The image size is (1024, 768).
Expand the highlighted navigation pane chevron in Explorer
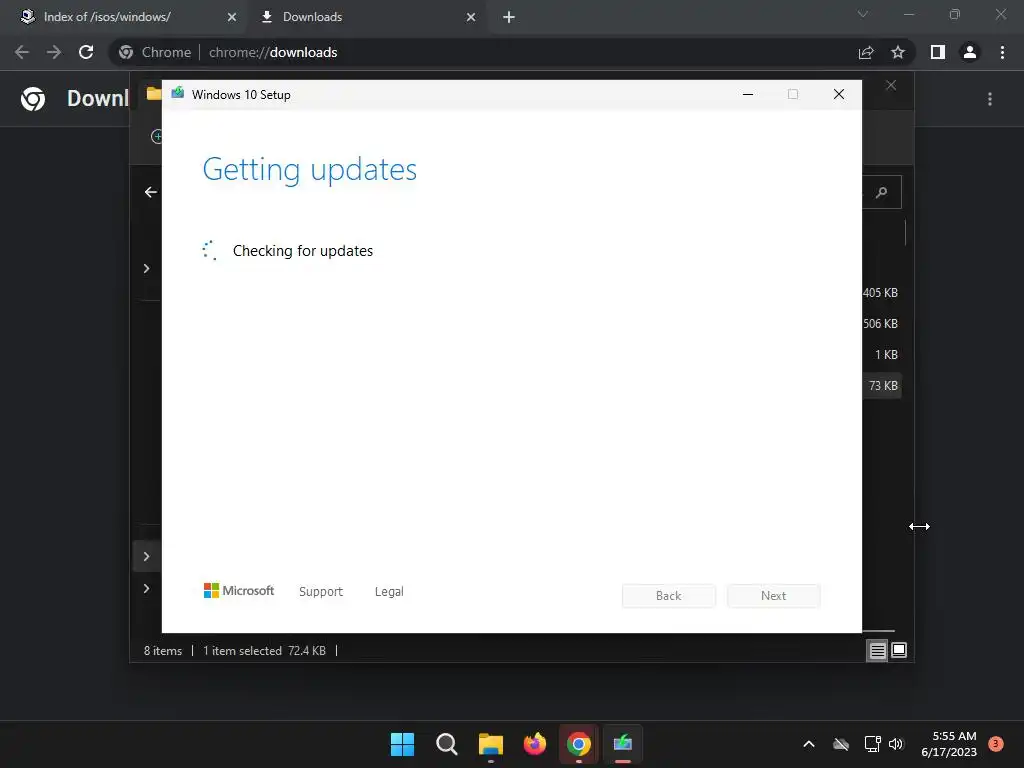pos(146,556)
